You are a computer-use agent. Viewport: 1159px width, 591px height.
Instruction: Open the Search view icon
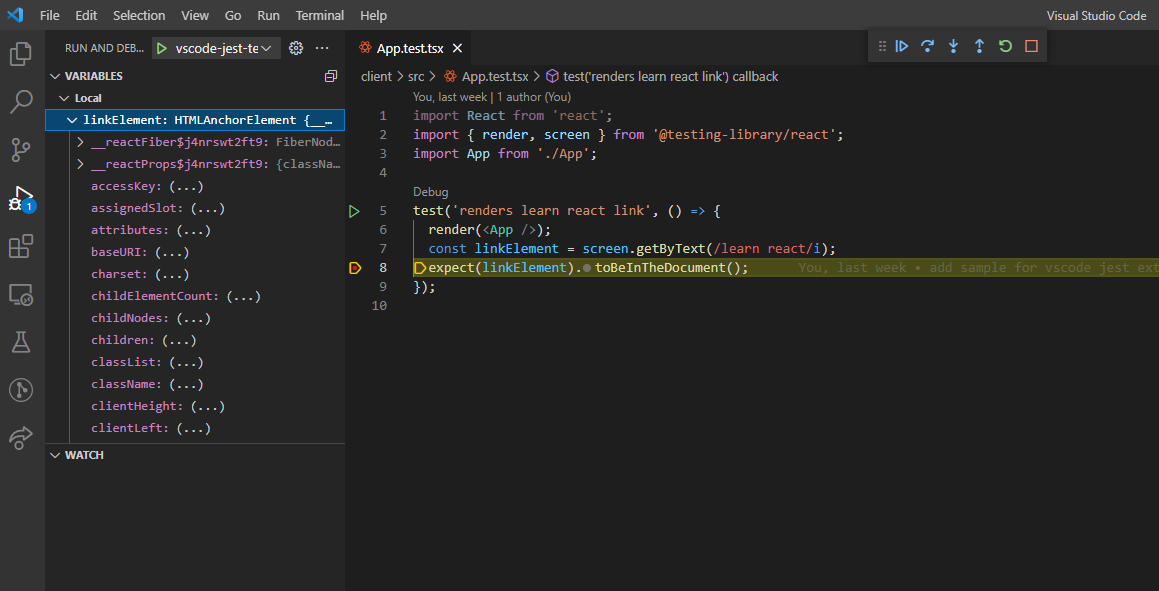[x=21, y=102]
